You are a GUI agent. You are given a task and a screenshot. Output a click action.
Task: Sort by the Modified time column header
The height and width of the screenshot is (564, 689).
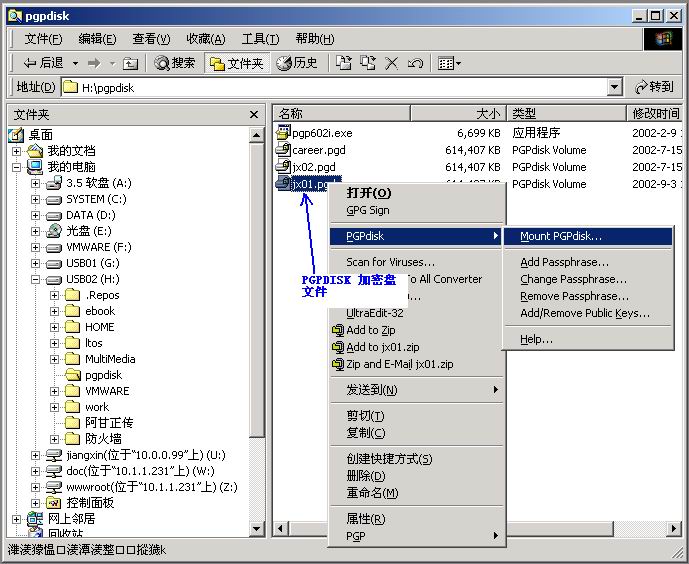(x=654, y=114)
